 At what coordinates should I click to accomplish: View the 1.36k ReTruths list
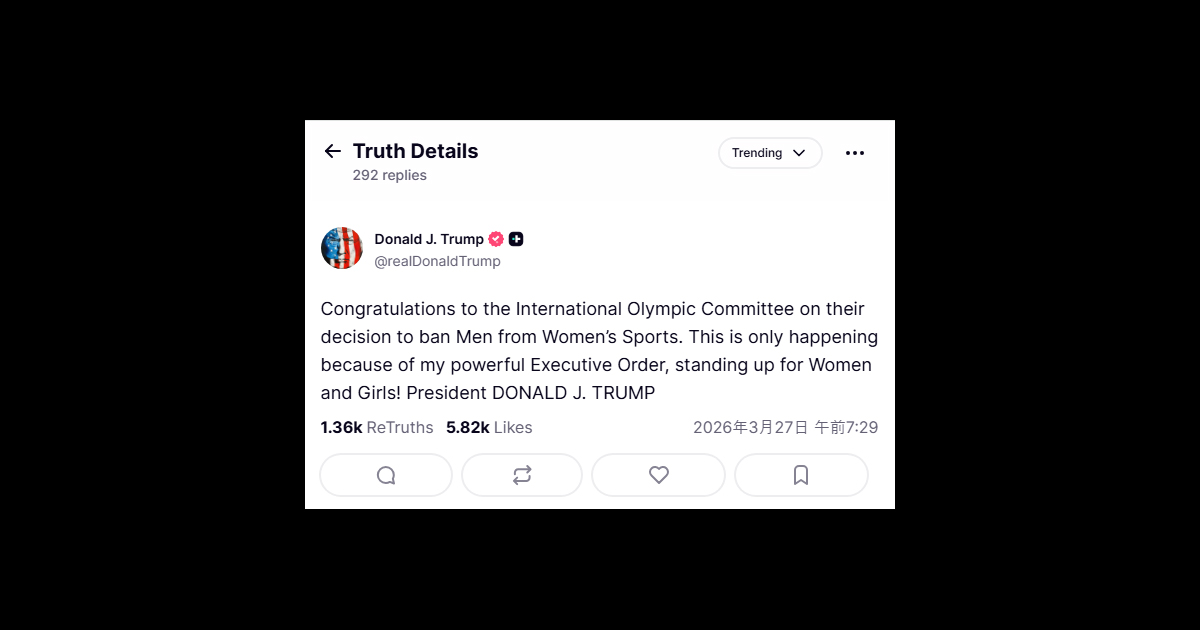[x=377, y=427]
